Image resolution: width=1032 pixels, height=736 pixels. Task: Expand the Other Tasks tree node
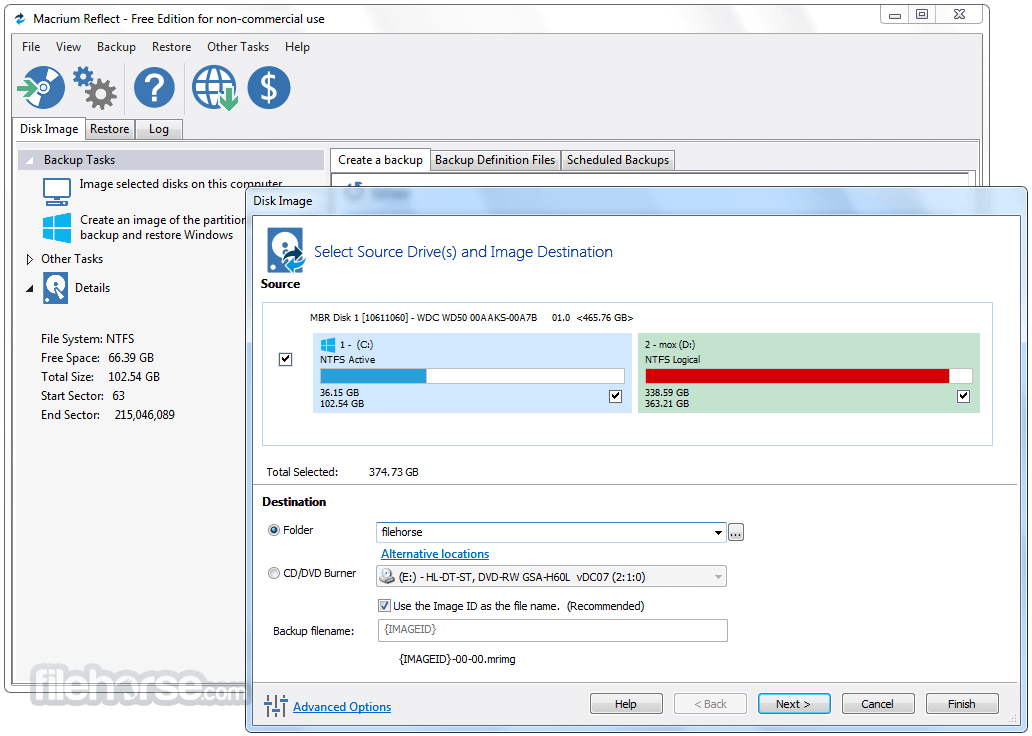pyautogui.click(x=30, y=259)
